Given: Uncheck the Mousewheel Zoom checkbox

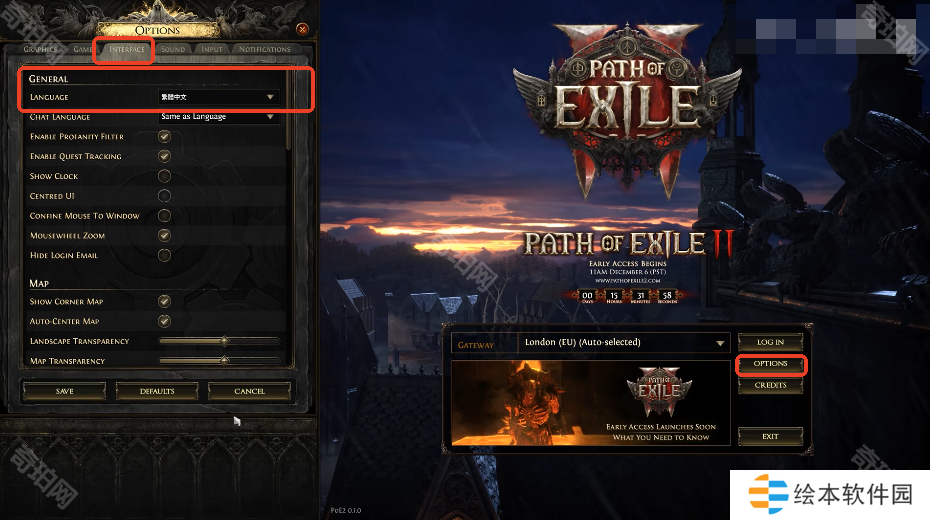Looking at the screenshot, I should click(x=164, y=235).
